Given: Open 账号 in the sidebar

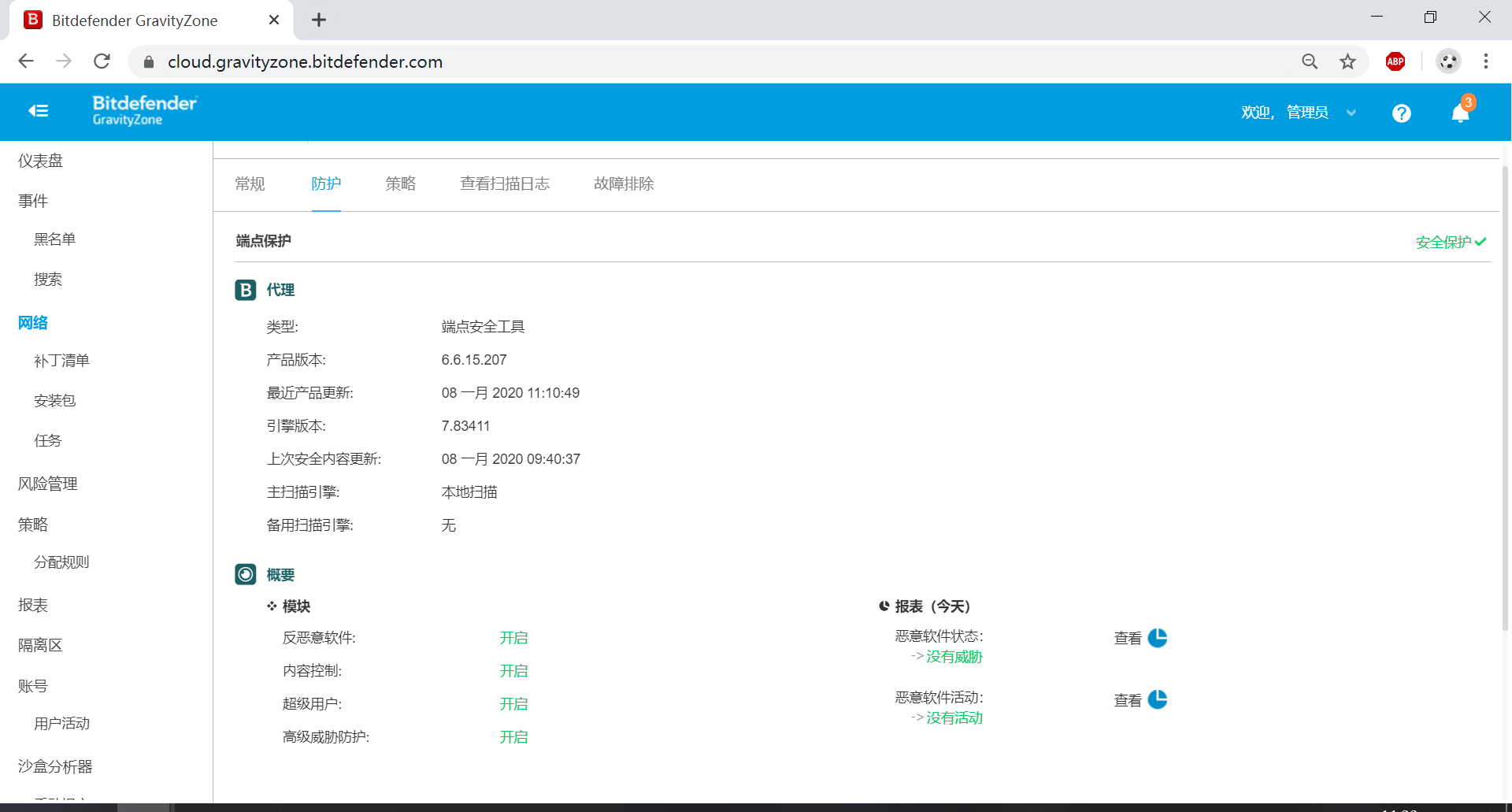Looking at the screenshot, I should 33,686.
